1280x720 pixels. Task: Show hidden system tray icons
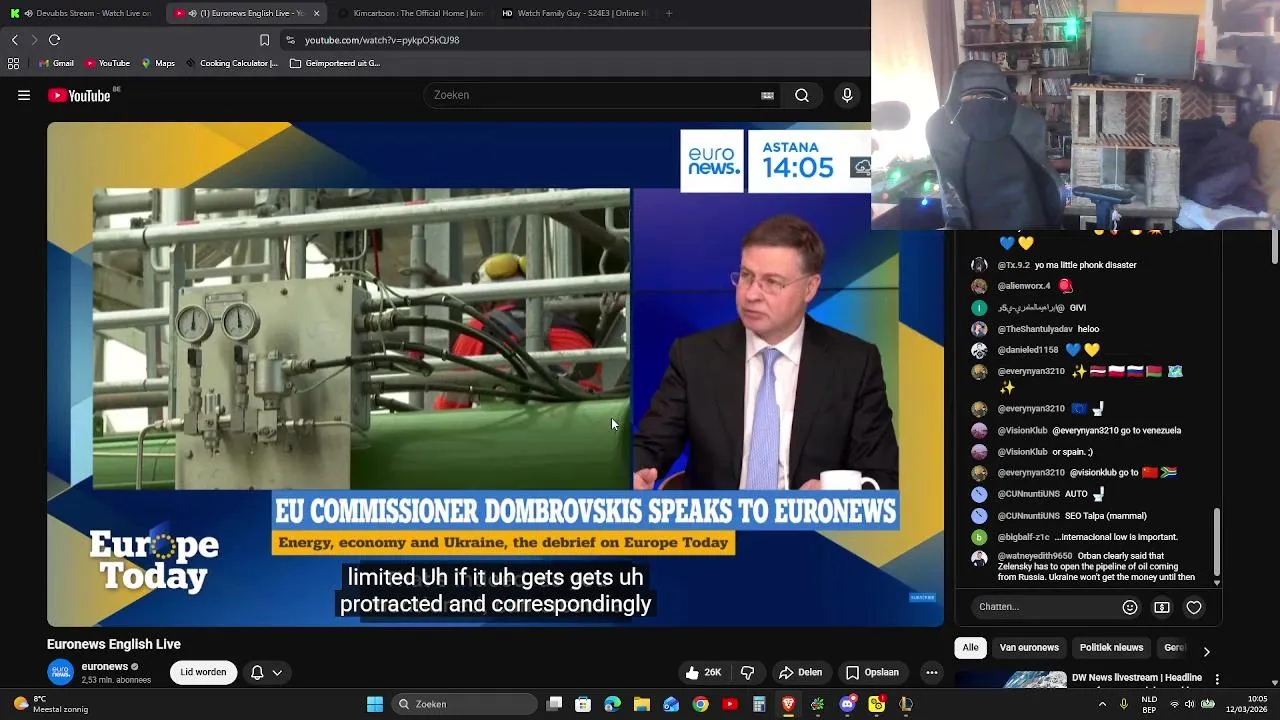tap(1102, 704)
